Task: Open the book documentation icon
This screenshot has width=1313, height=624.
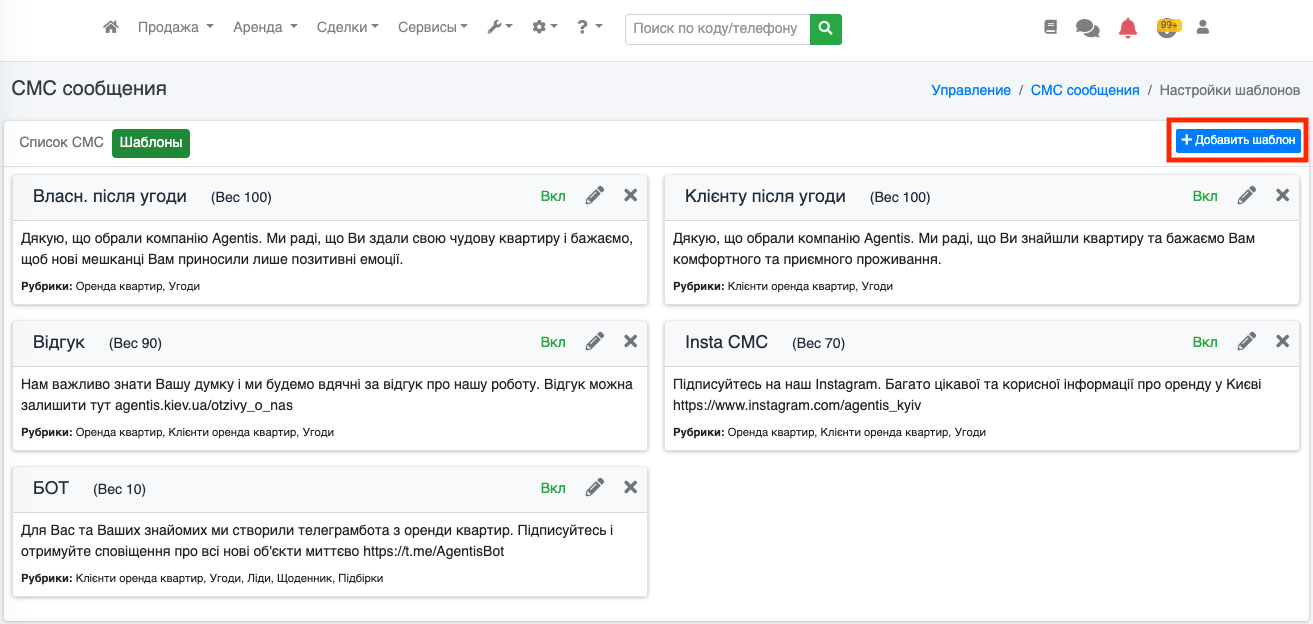Action: (1050, 28)
